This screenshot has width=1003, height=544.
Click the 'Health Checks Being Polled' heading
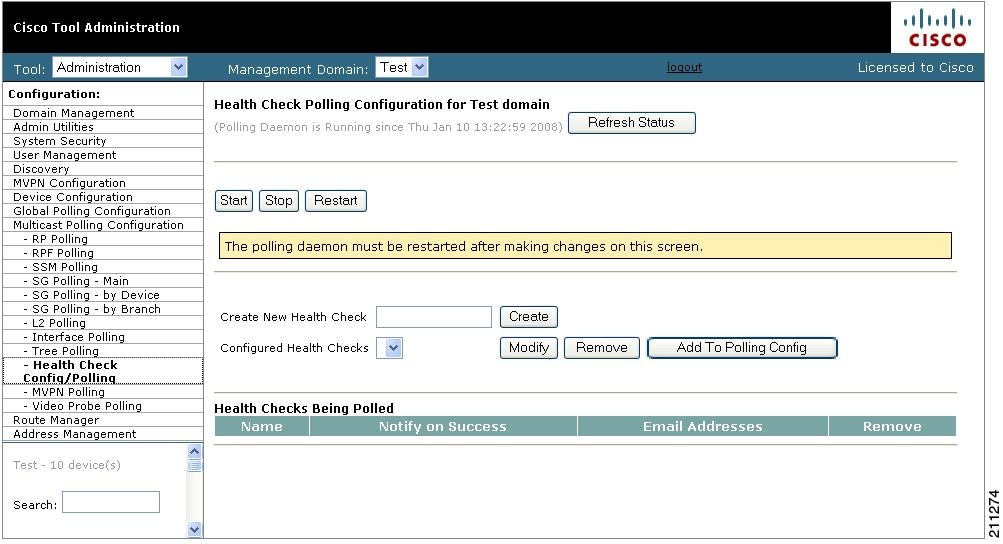pyautogui.click(x=304, y=408)
